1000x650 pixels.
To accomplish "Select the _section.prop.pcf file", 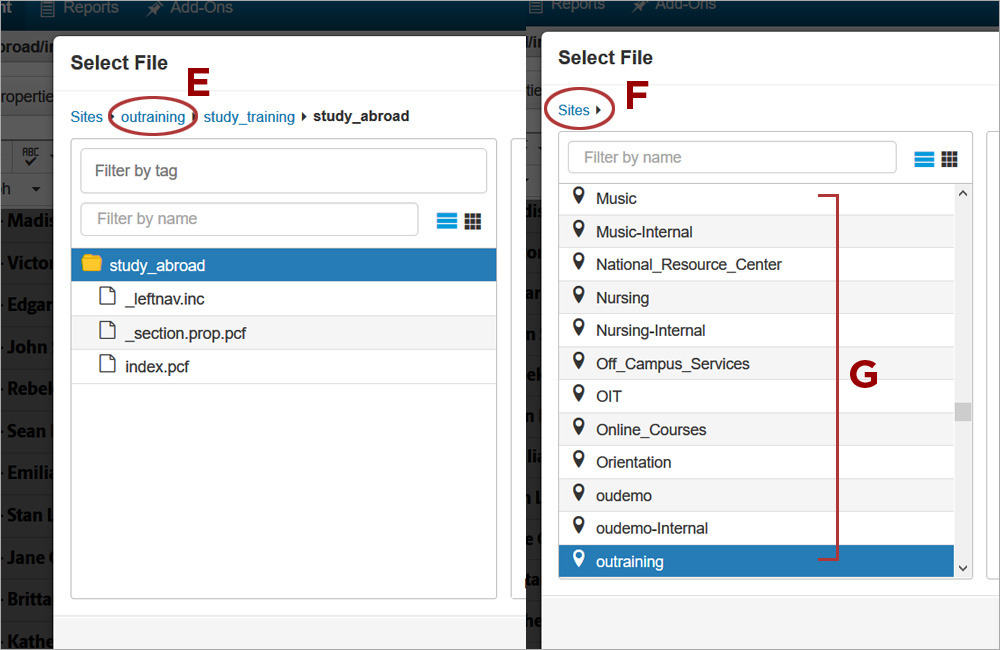I will pyautogui.click(x=185, y=333).
